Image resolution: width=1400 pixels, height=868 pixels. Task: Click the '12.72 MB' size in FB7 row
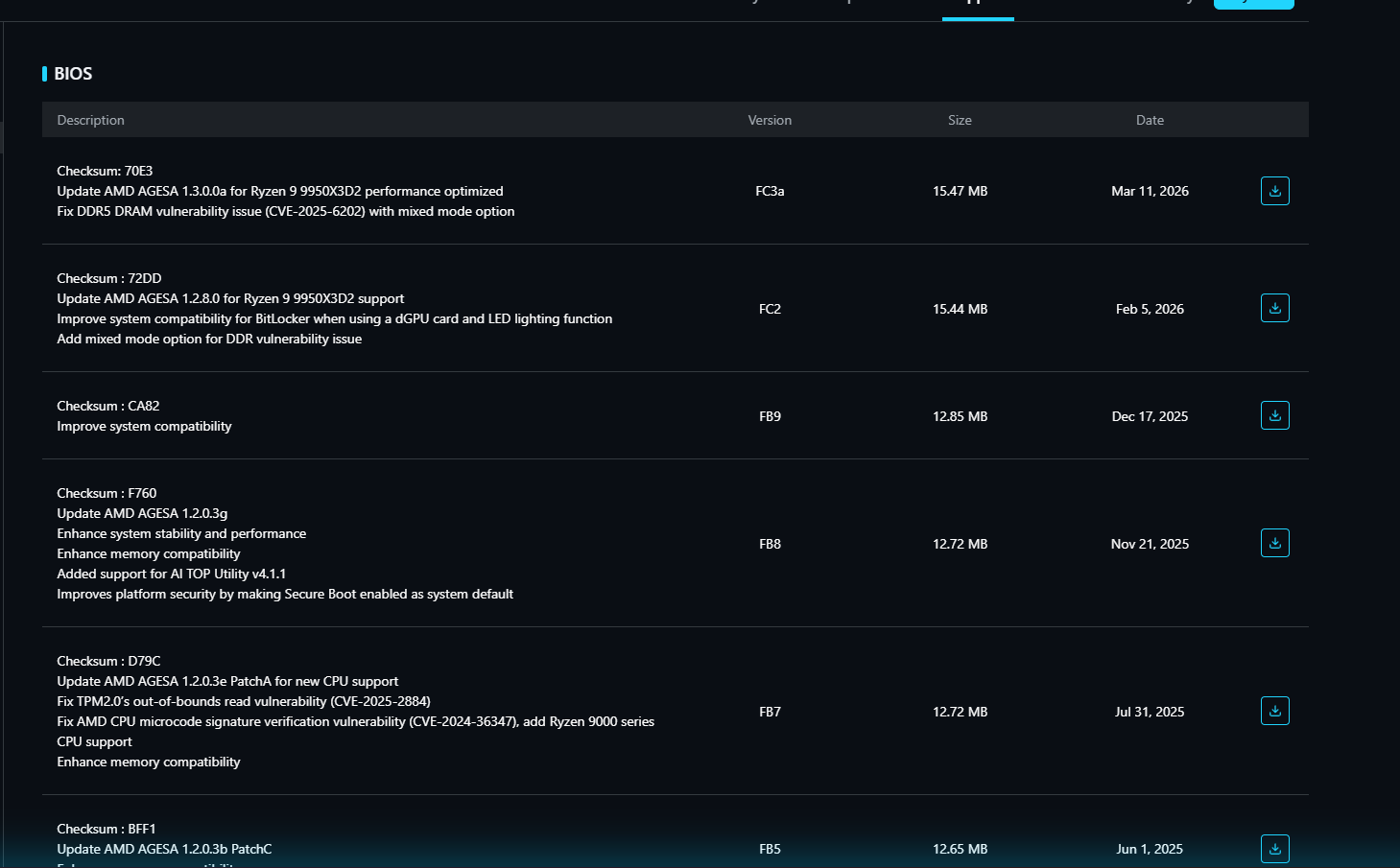[960, 712]
